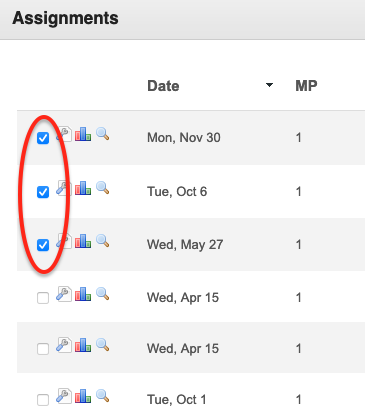This screenshot has width=365, height=413.
Task: Uncheck the Mon, Nov 30 assignment checkbox
Action: pyautogui.click(x=43, y=138)
